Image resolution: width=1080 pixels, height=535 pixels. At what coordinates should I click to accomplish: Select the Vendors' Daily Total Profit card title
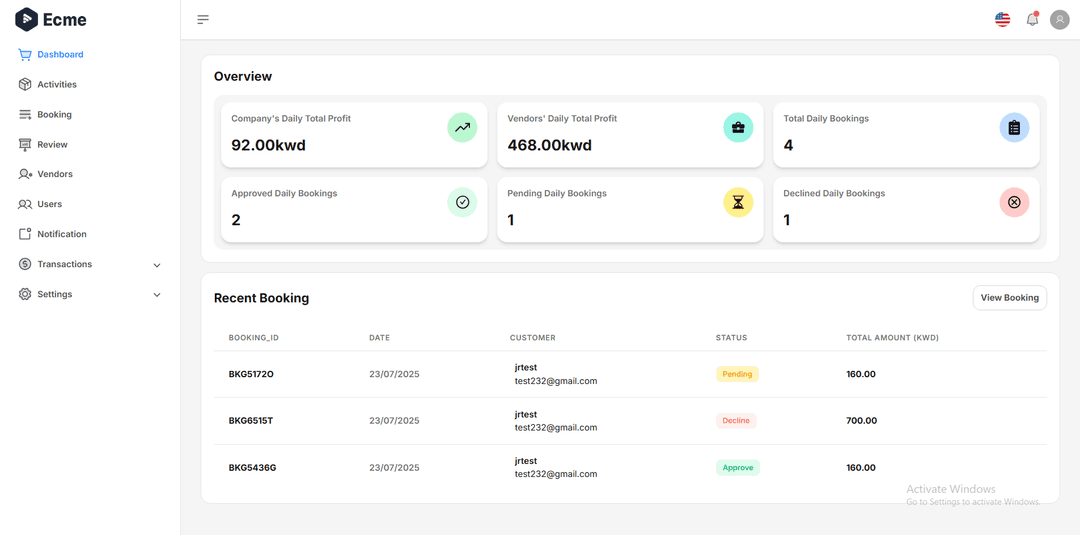[562, 118]
